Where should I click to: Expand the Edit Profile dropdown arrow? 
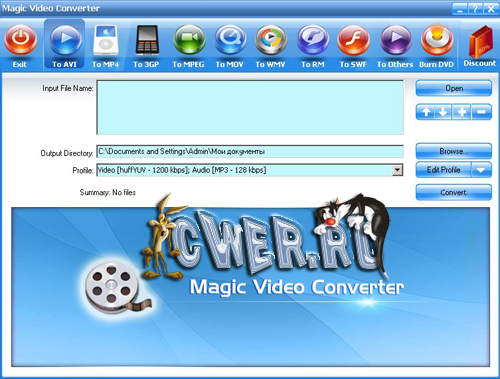point(481,170)
